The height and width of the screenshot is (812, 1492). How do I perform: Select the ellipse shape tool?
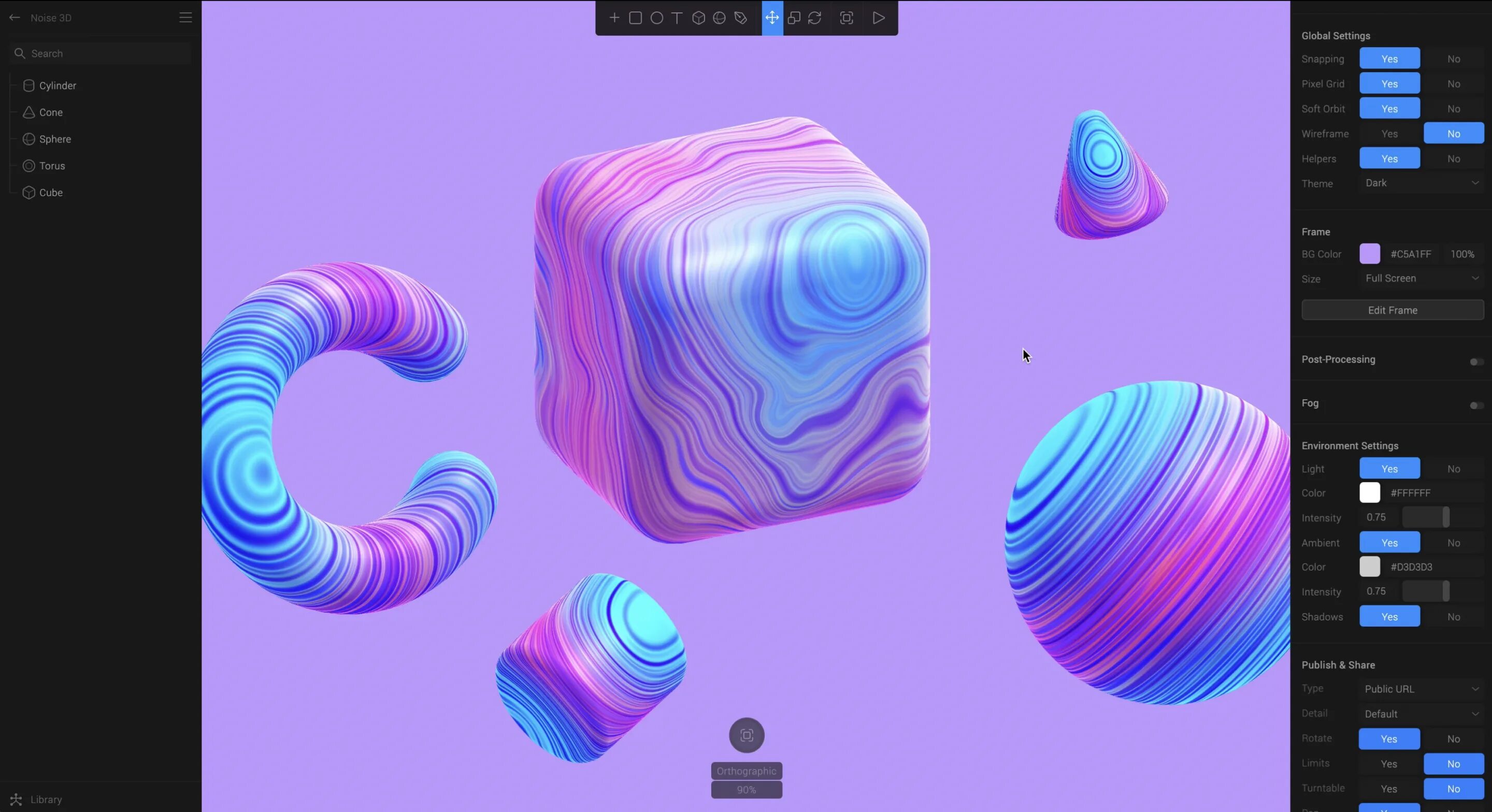656,18
